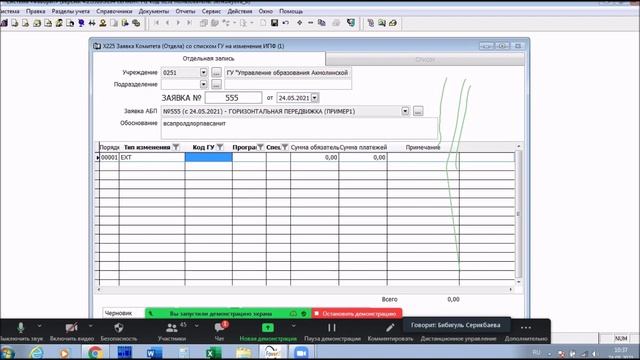Click Комментировать pencil annotate icon
Image resolution: width=640 pixels, height=360 pixels.
(390, 327)
